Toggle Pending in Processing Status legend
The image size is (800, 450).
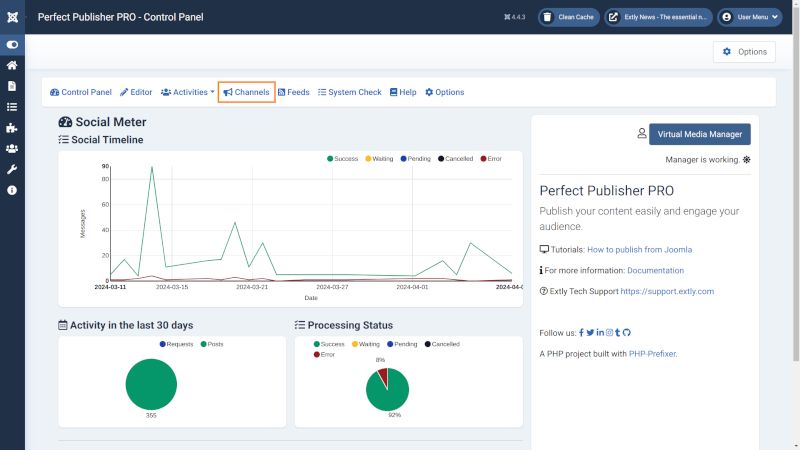402,344
